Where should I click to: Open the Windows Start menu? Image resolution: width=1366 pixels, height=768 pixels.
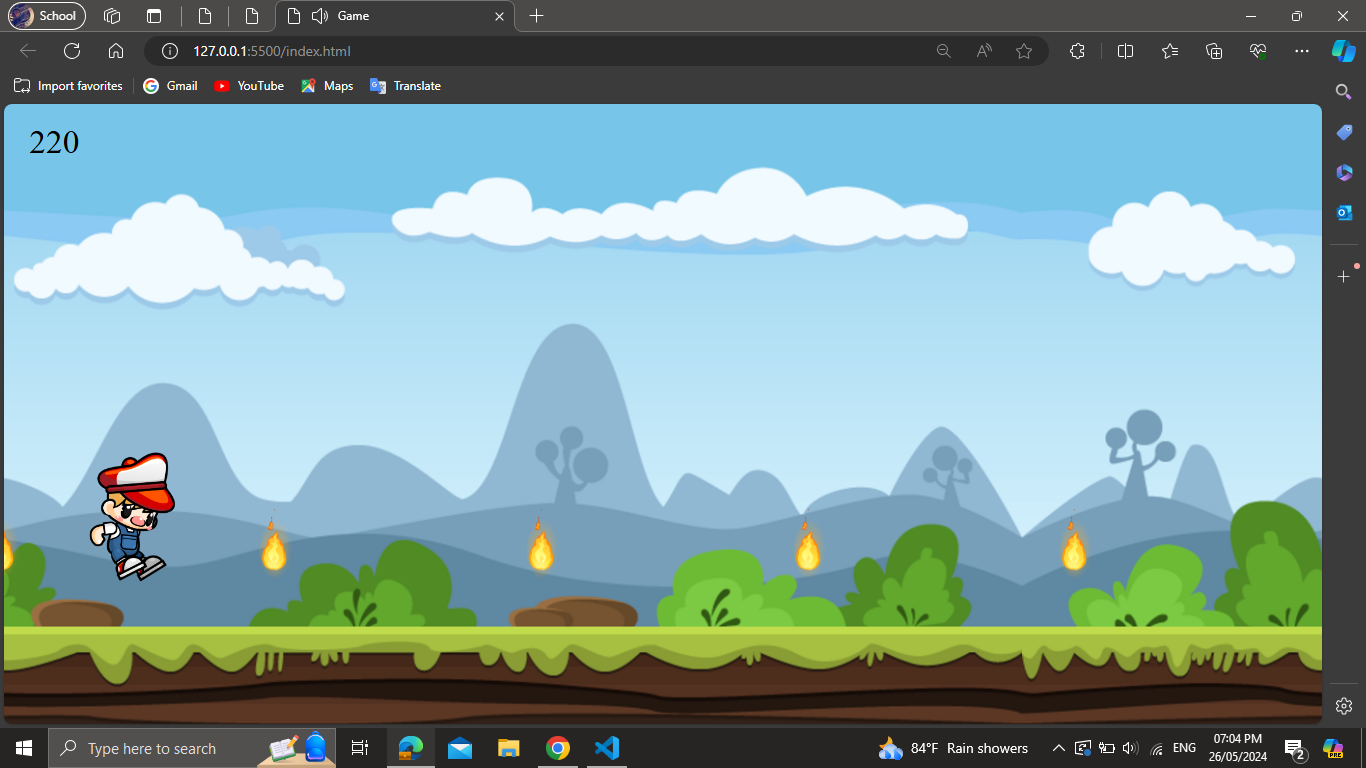pyautogui.click(x=24, y=748)
